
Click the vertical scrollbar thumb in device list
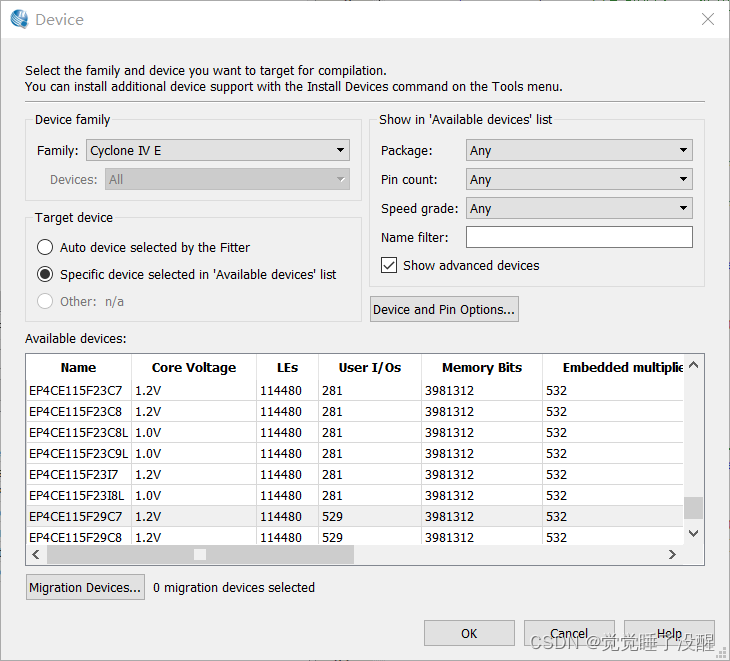(x=693, y=508)
